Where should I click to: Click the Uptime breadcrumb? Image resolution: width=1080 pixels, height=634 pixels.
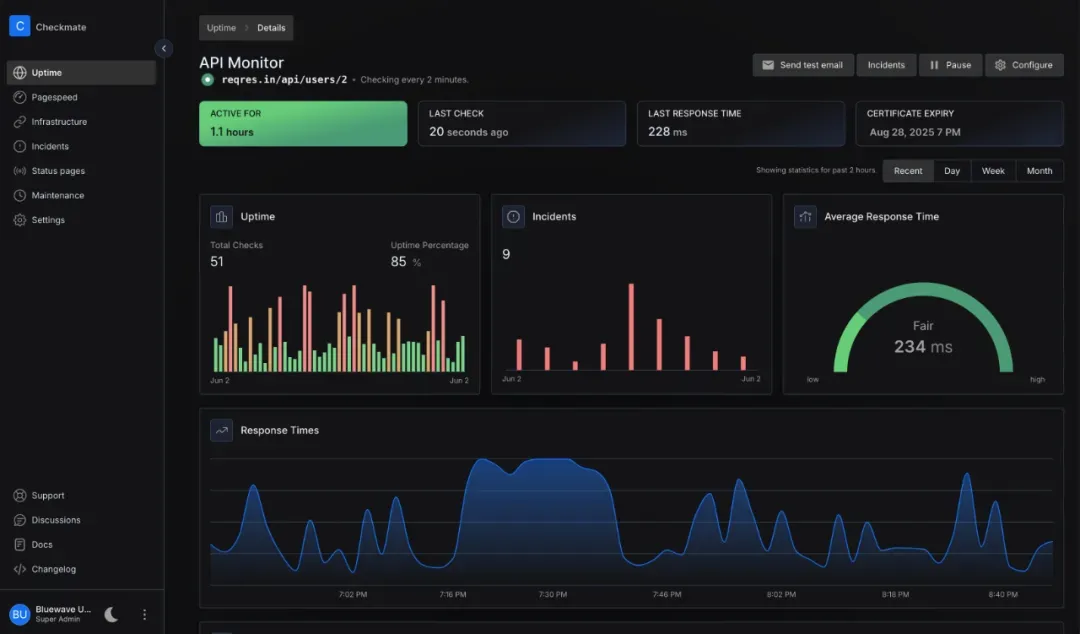[221, 28]
